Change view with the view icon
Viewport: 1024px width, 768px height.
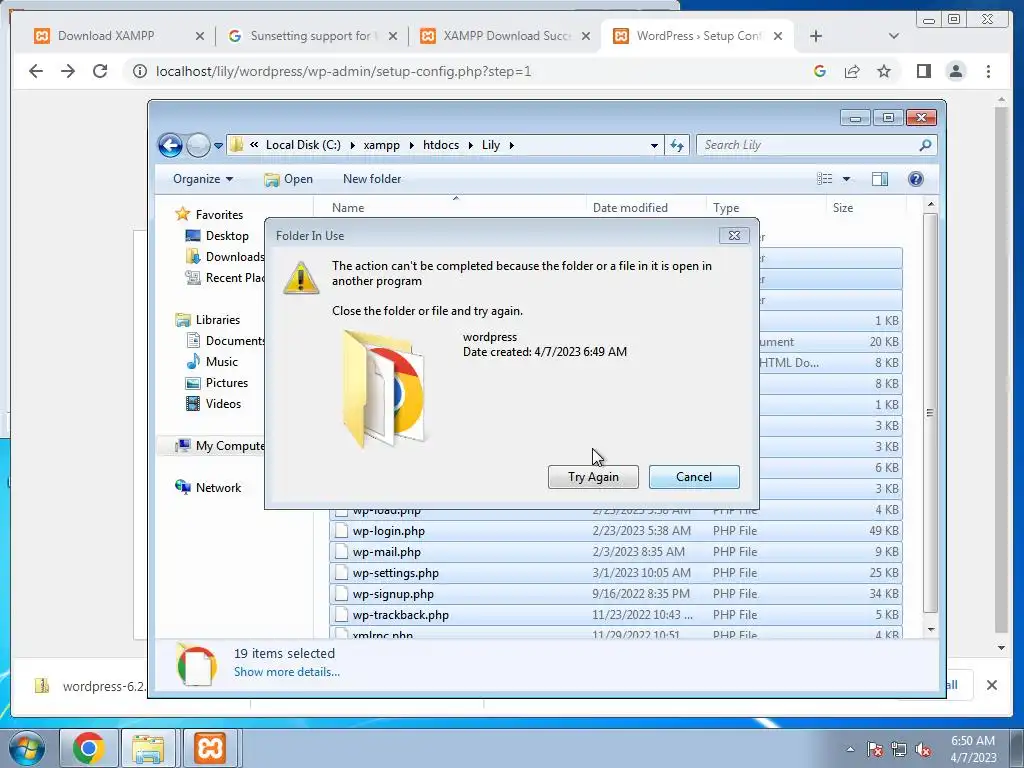824,179
